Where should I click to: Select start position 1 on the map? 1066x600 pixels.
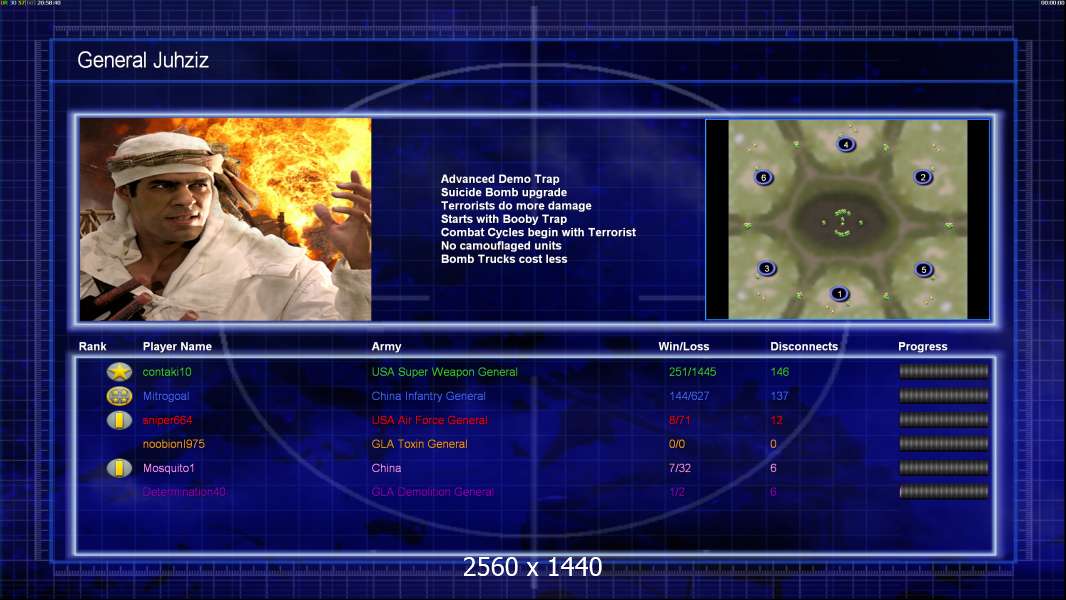pos(840,294)
